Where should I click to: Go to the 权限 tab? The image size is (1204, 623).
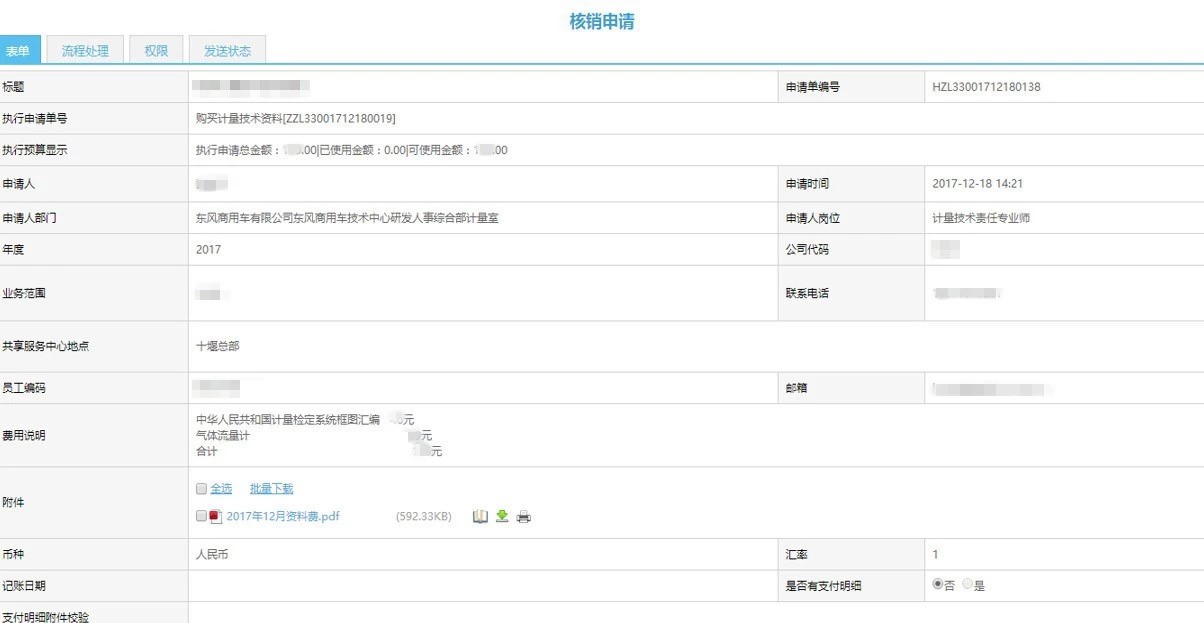click(156, 51)
